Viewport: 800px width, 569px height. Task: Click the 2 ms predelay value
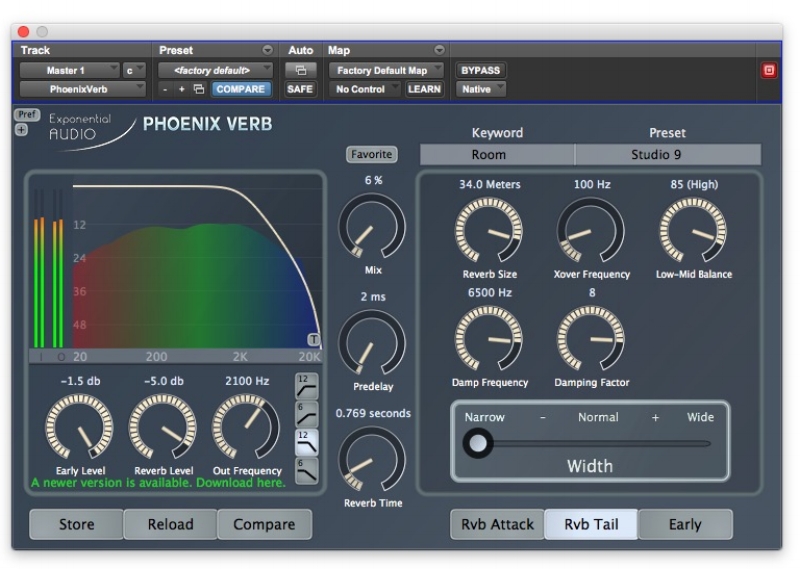373,297
